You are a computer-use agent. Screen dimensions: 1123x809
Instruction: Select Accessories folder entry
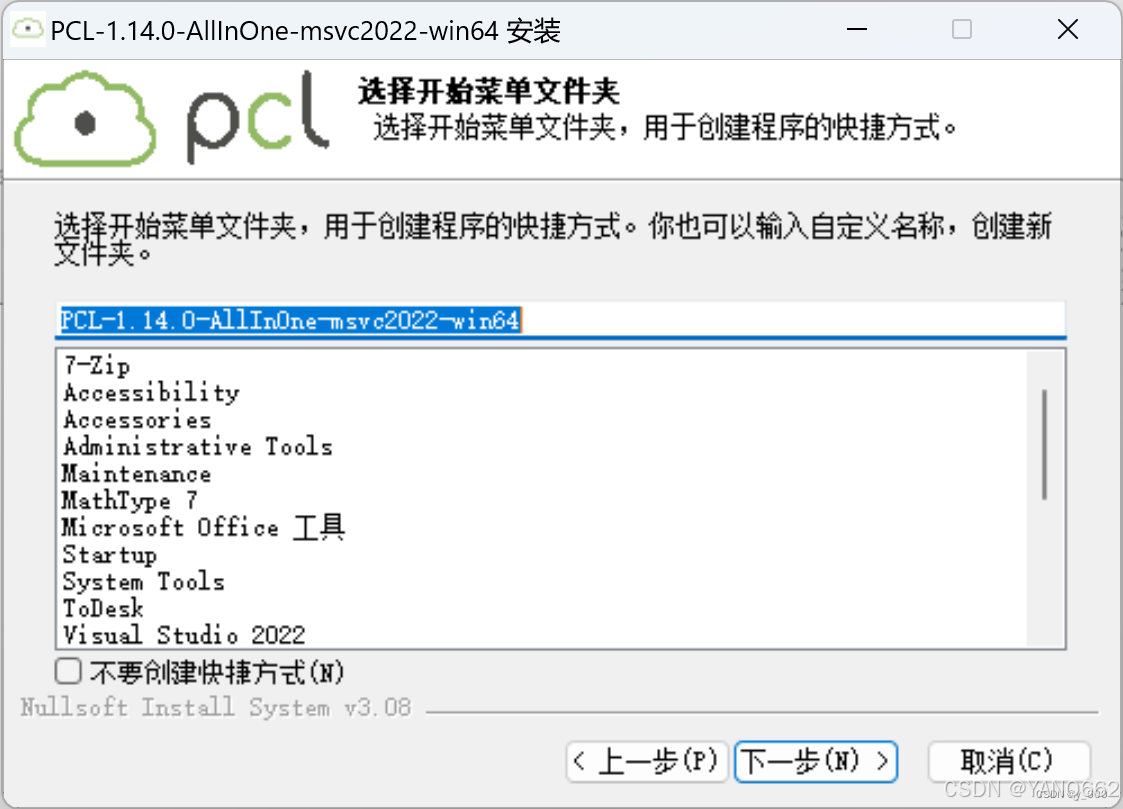(138, 420)
